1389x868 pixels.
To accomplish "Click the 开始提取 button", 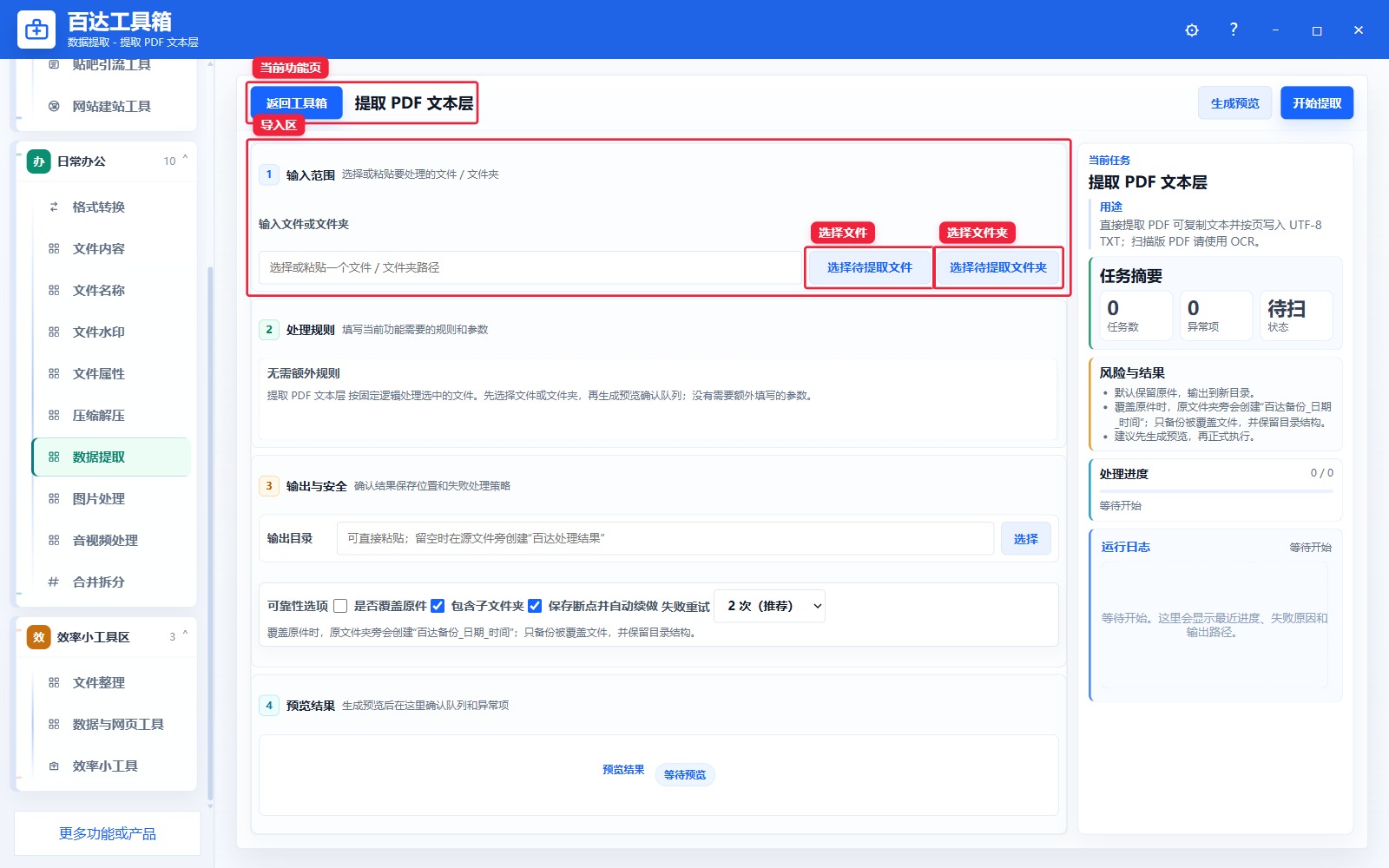I will [x=1317, y=103].
